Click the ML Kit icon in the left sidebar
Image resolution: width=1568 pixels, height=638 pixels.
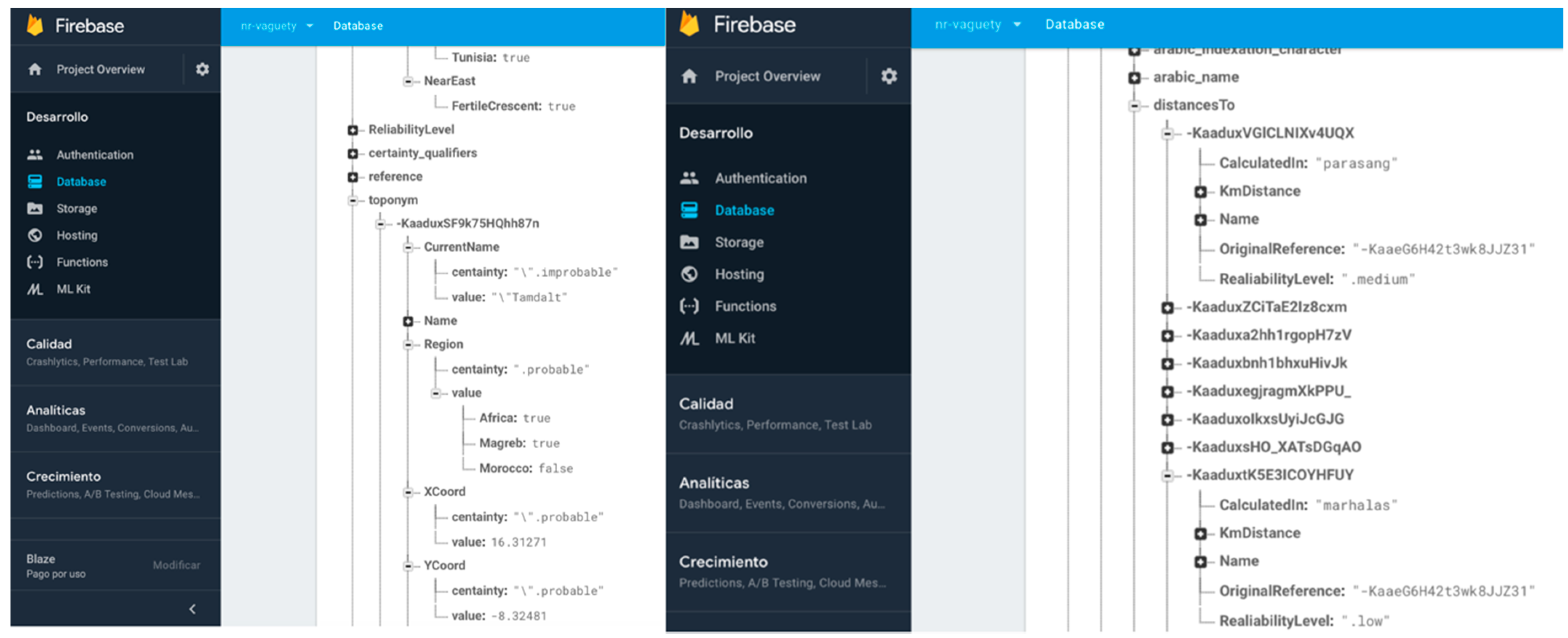[x=35, y=289]
